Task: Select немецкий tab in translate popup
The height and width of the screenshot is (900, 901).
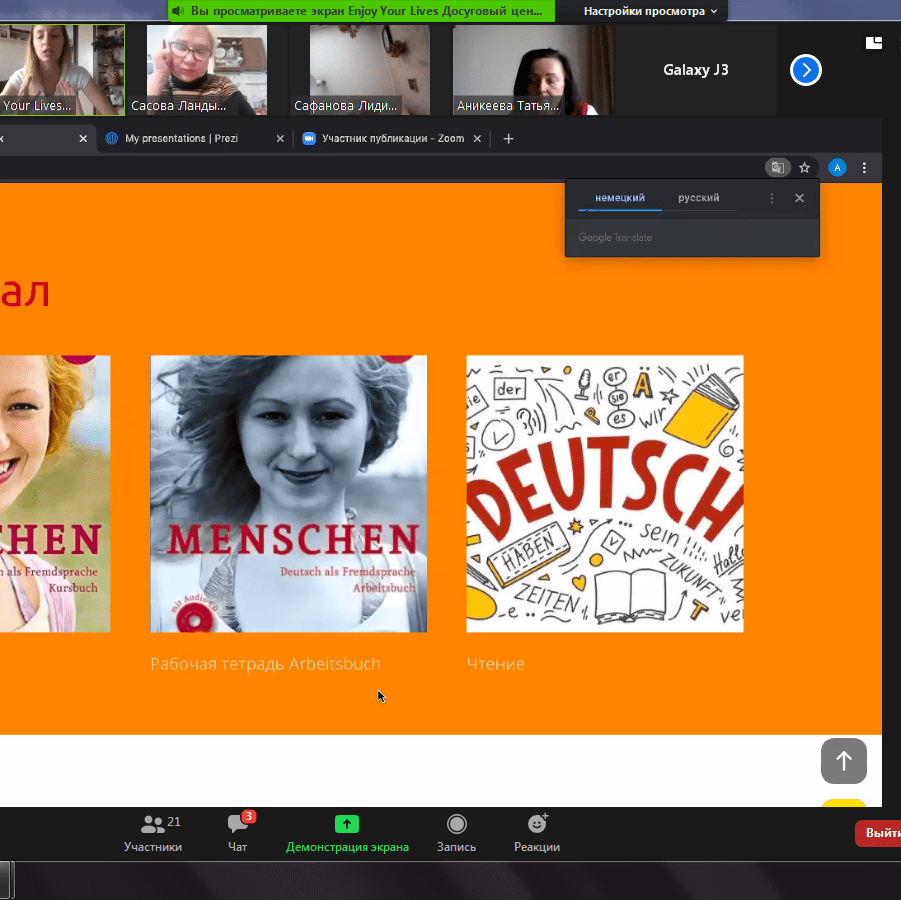Action: click(620, 198)
